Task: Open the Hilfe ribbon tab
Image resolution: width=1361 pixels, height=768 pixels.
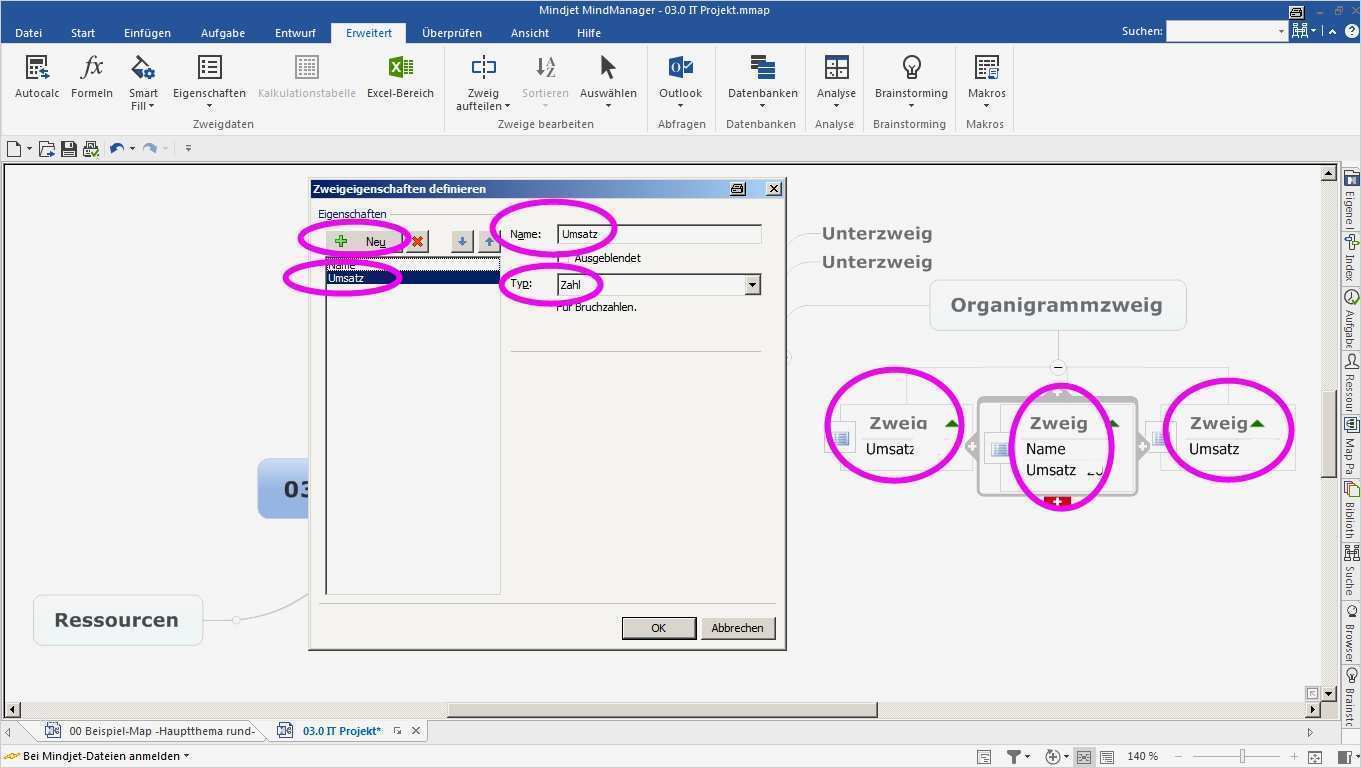Action: 589,33
